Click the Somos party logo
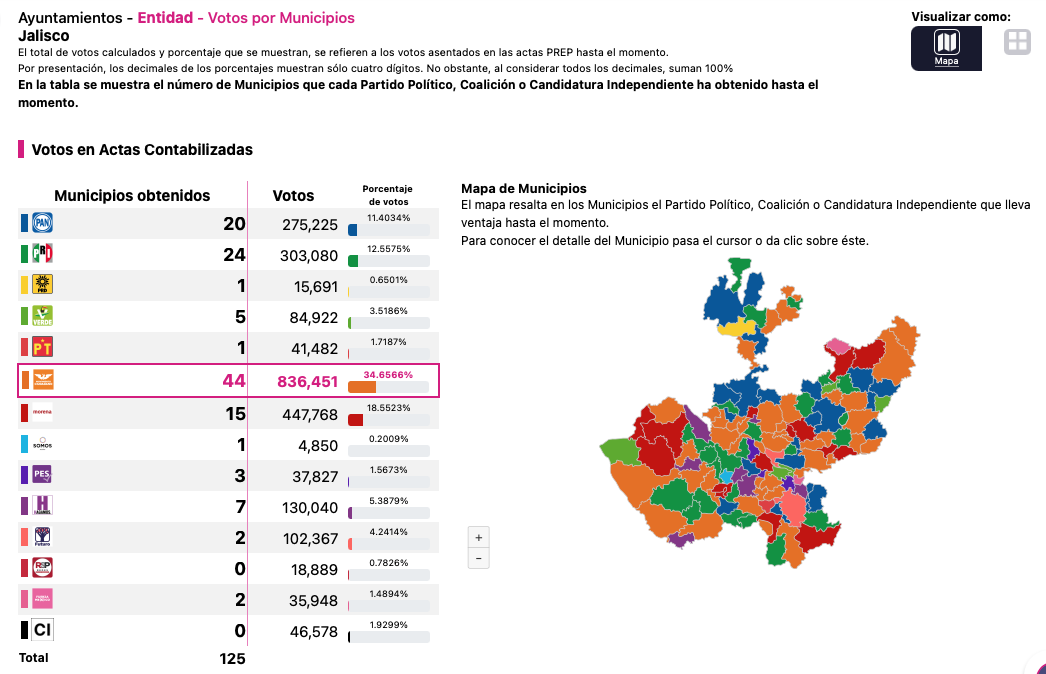The image size is (1046, 674). [42, 444]
